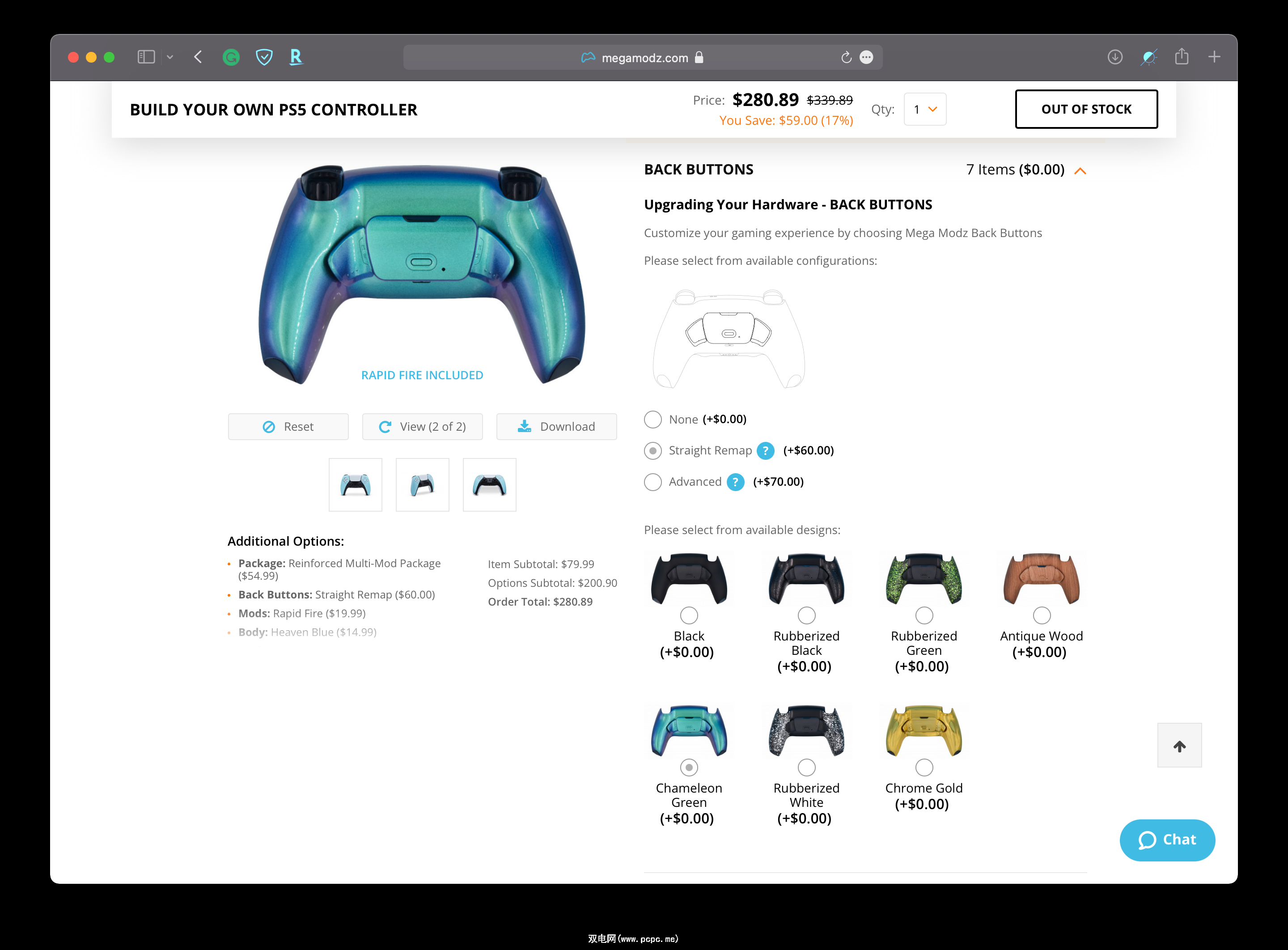The height and width of the screenshot is (950, 1288).
Task: Select the None back buttons option
Action: click(x=652, y=419)
